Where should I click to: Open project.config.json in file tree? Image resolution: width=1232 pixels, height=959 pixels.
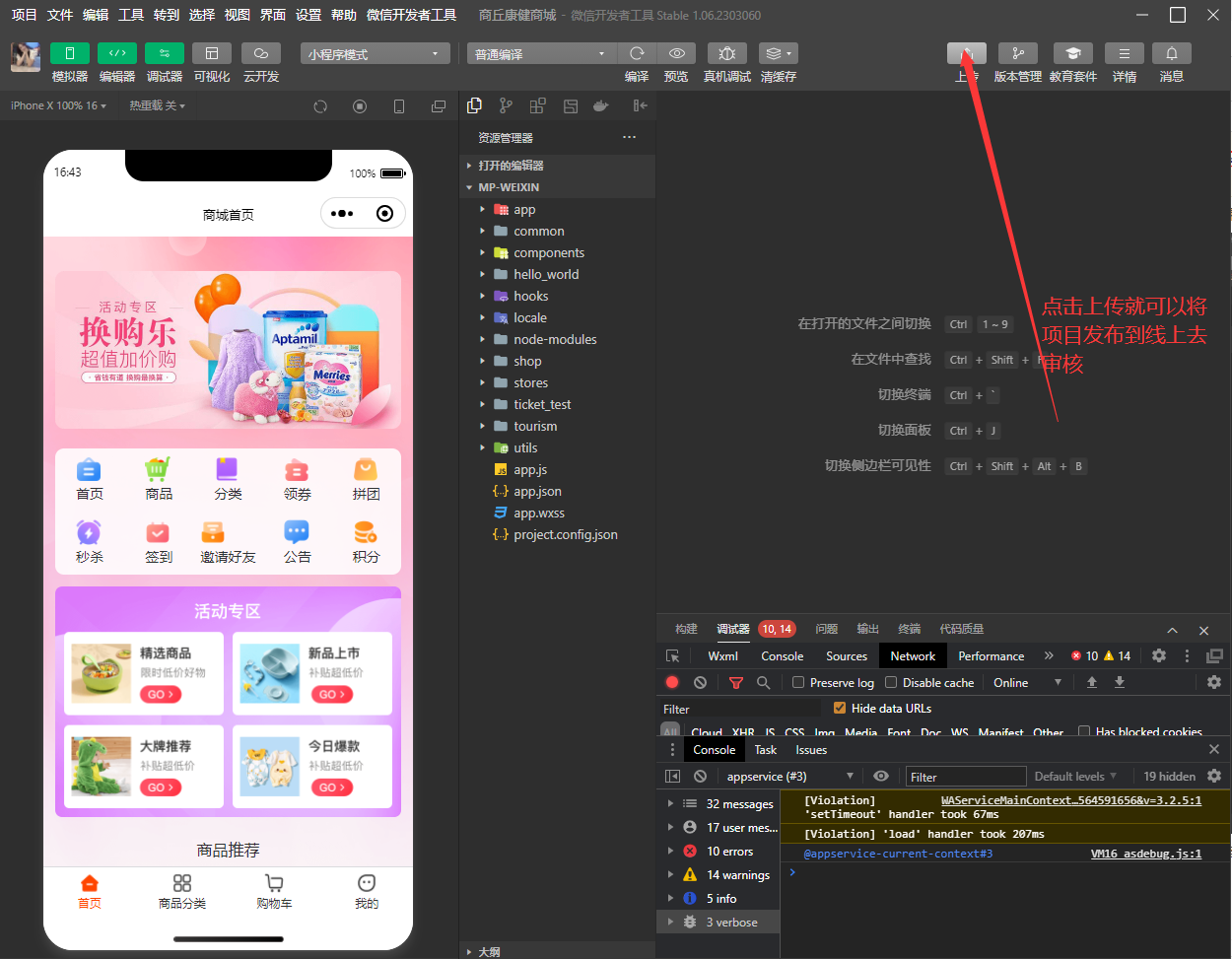pos(565,534)
